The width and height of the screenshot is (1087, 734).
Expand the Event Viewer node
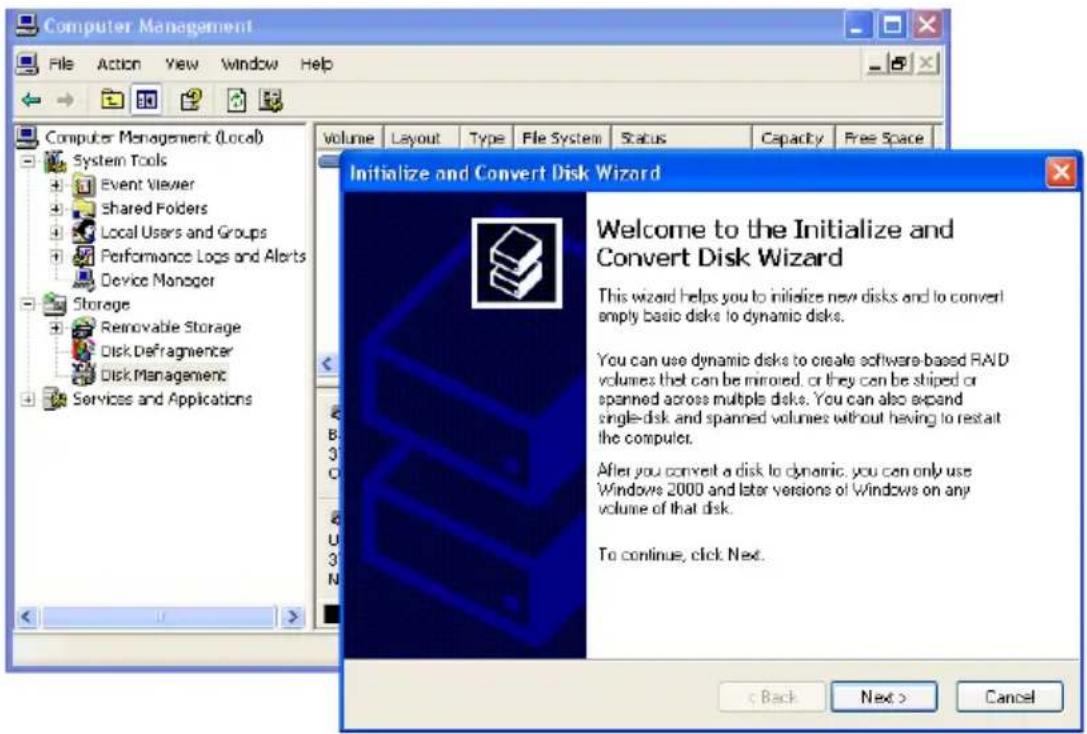coord(56,185)
